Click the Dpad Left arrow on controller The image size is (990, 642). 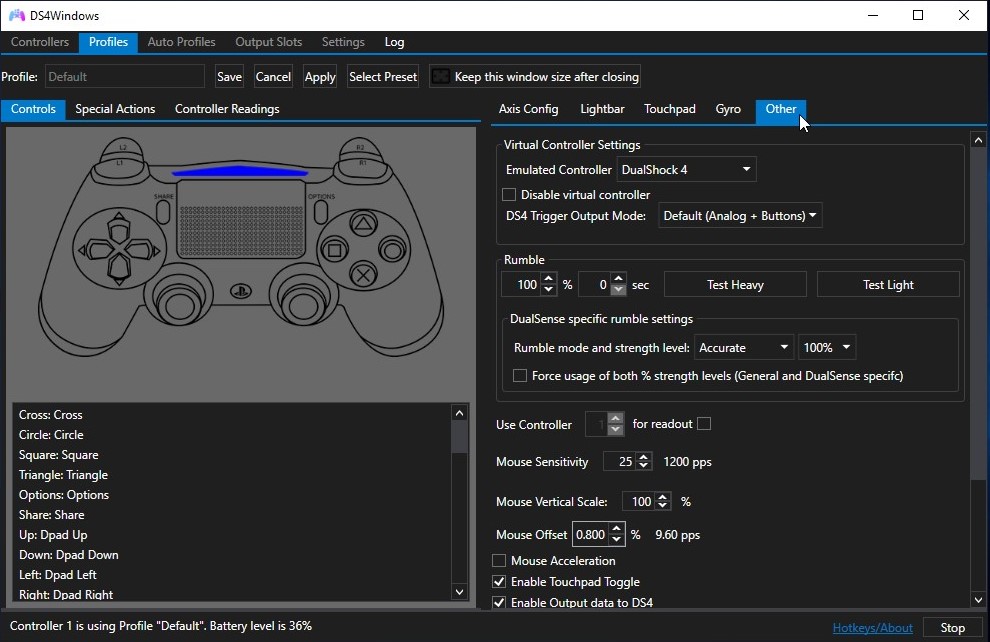coord(95,250)
